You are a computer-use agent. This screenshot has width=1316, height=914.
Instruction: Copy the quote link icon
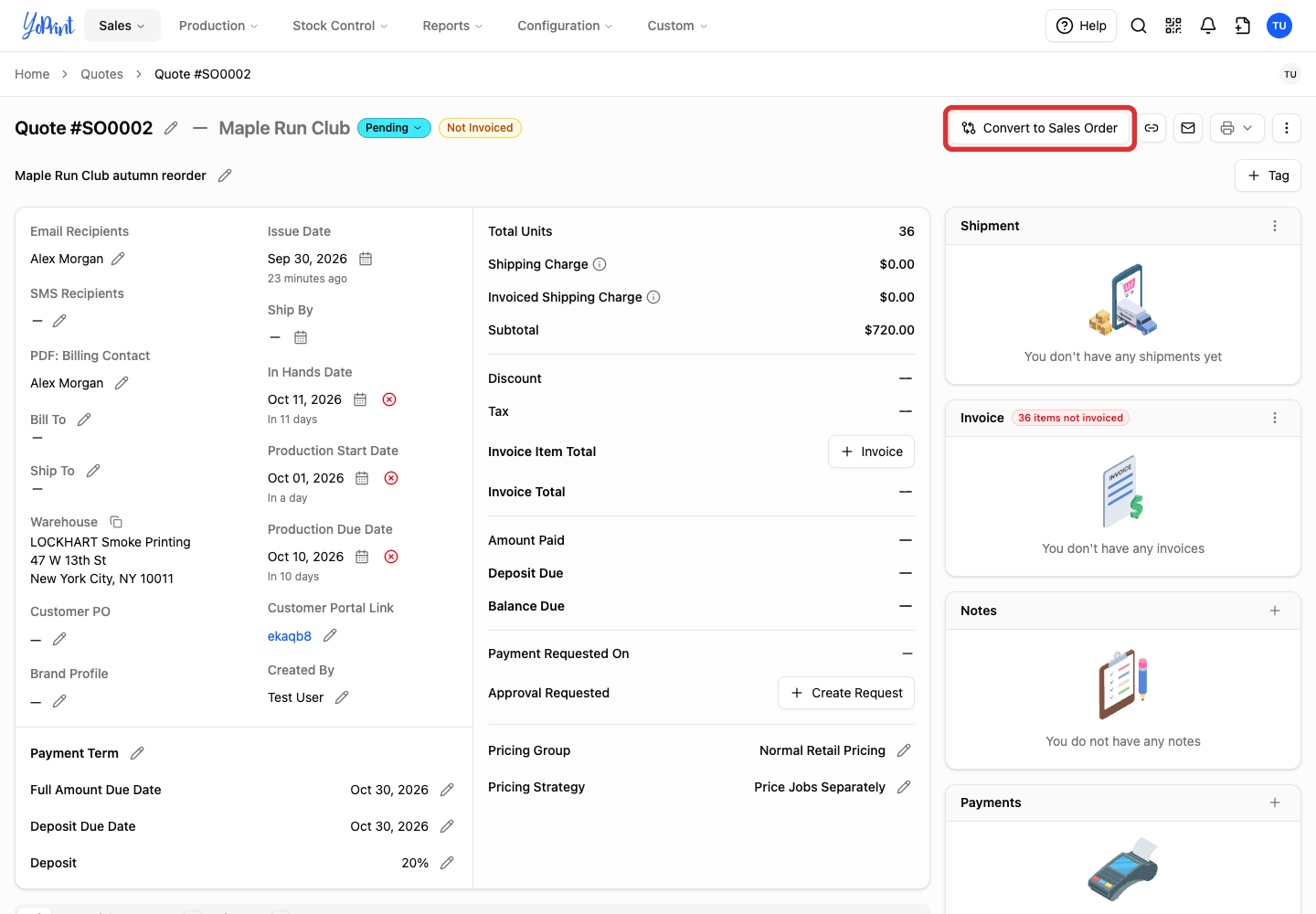tap(1151, 128)
